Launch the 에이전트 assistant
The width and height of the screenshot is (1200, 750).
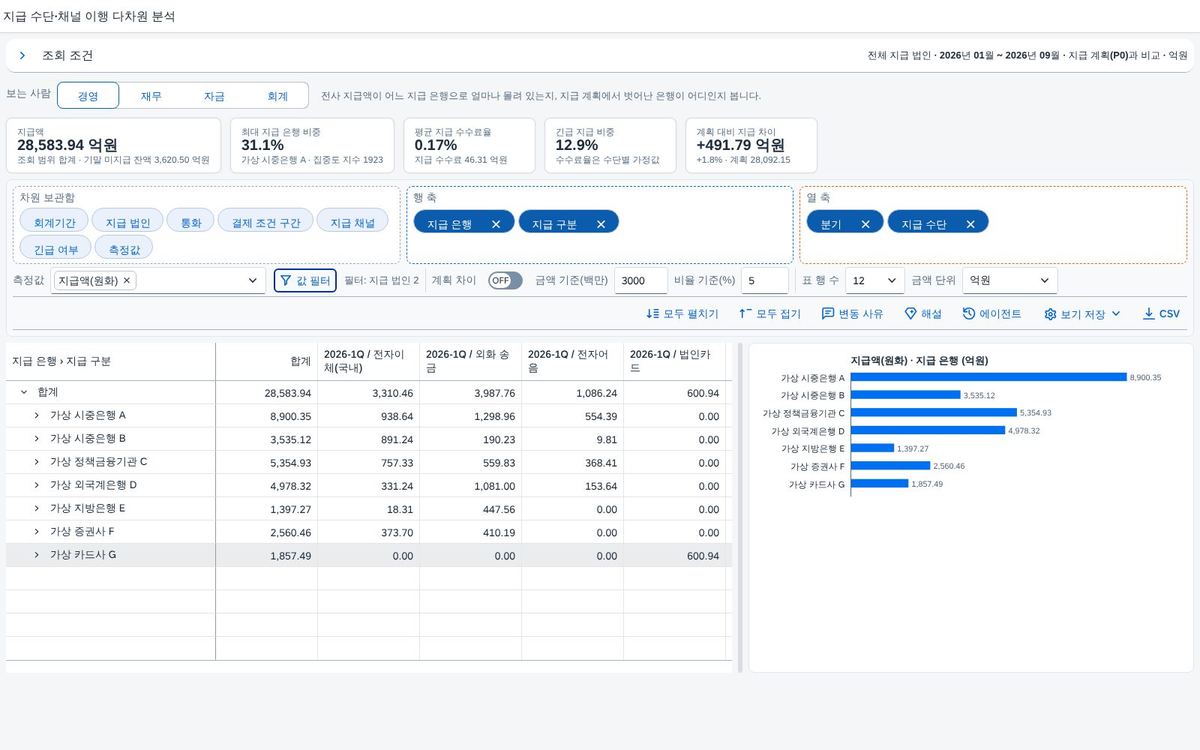pos(992,314)
